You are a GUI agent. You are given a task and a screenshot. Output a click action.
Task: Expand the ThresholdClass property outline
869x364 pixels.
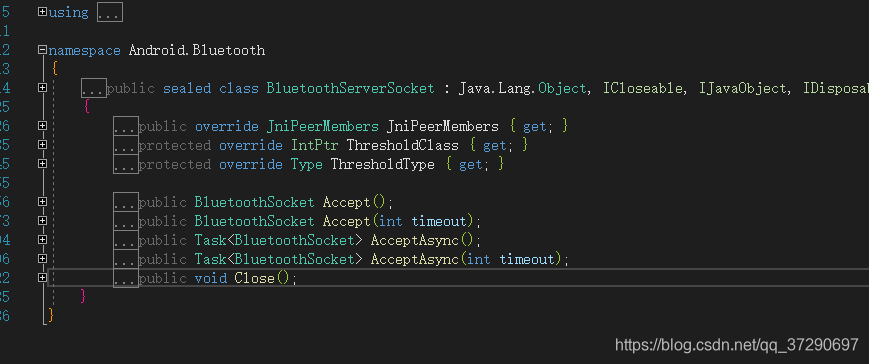point(43,145)
